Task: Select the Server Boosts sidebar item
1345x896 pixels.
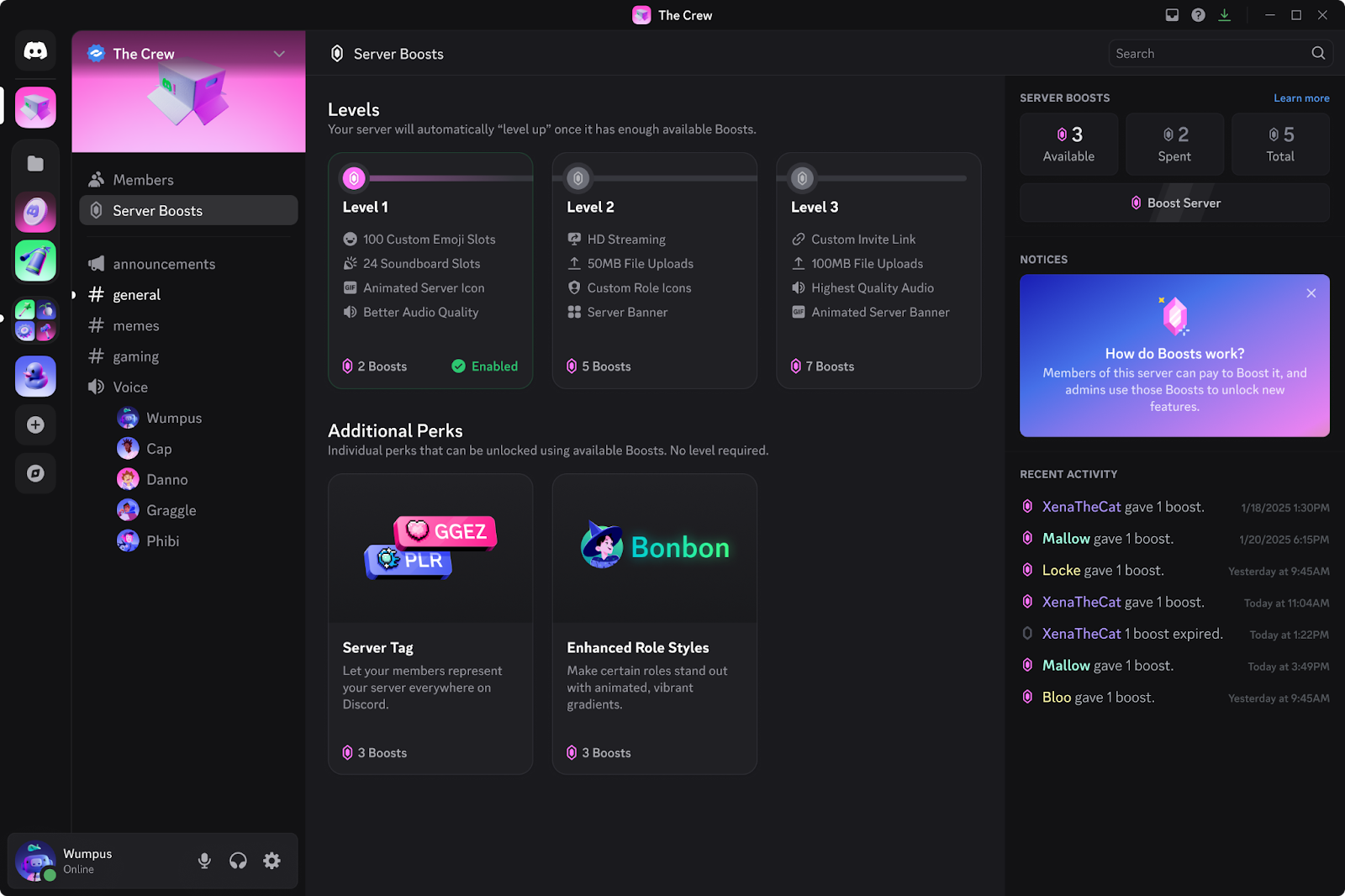Action: (188, 210)
